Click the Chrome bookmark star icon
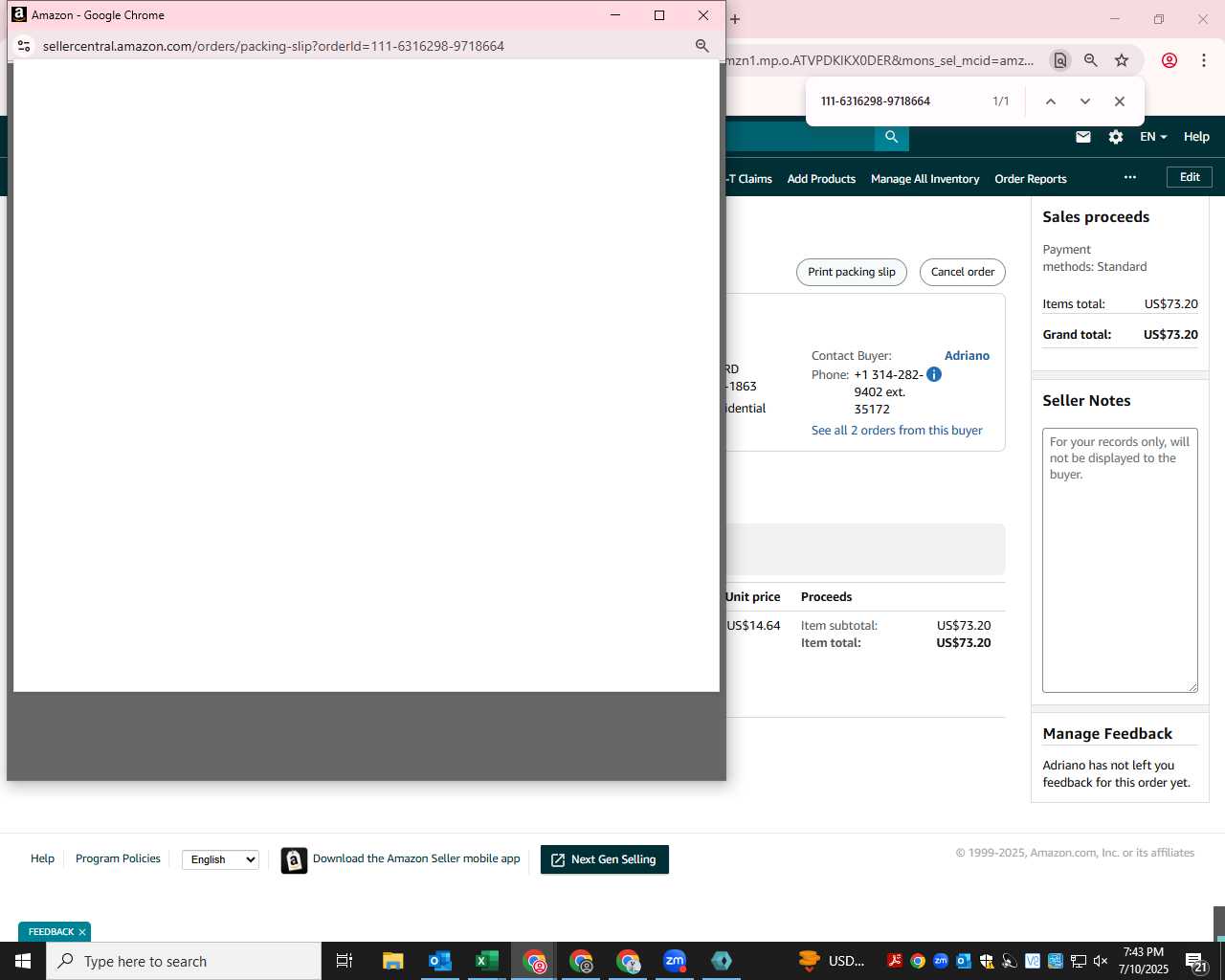Viewport: 1225px width, 980px height. [x=1122, y=60]
